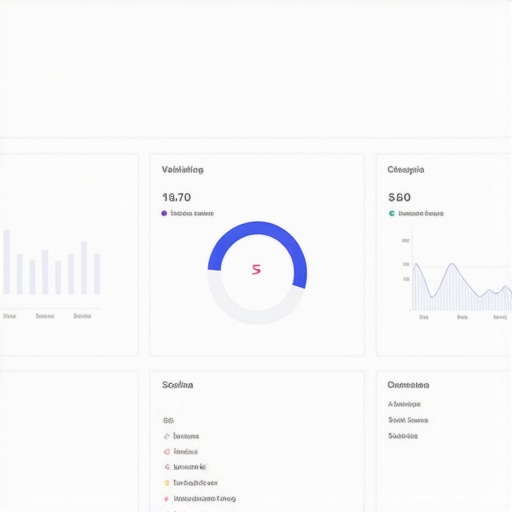This screenshot has height=512, width=512.
Task: Open the longest entry in the bottom list
Action: (x=205, y=499)
